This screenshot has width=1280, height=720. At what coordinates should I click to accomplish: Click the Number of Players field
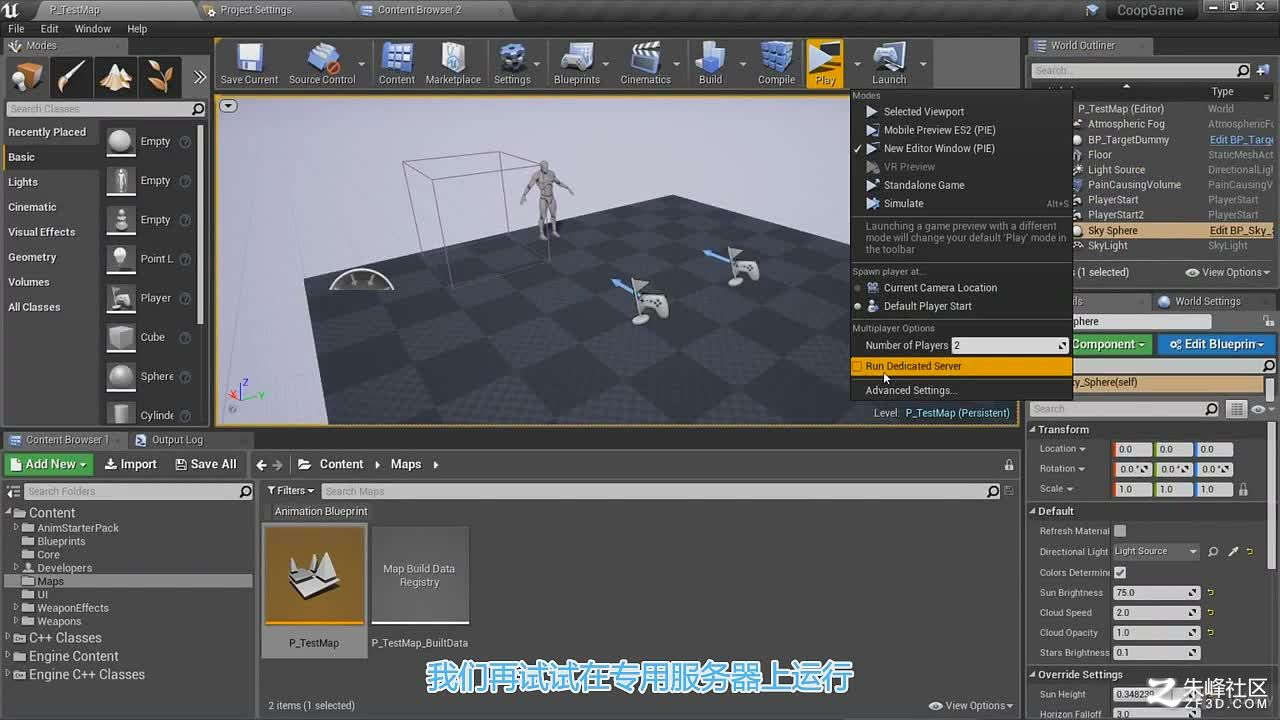click(x=1010, y=345)
